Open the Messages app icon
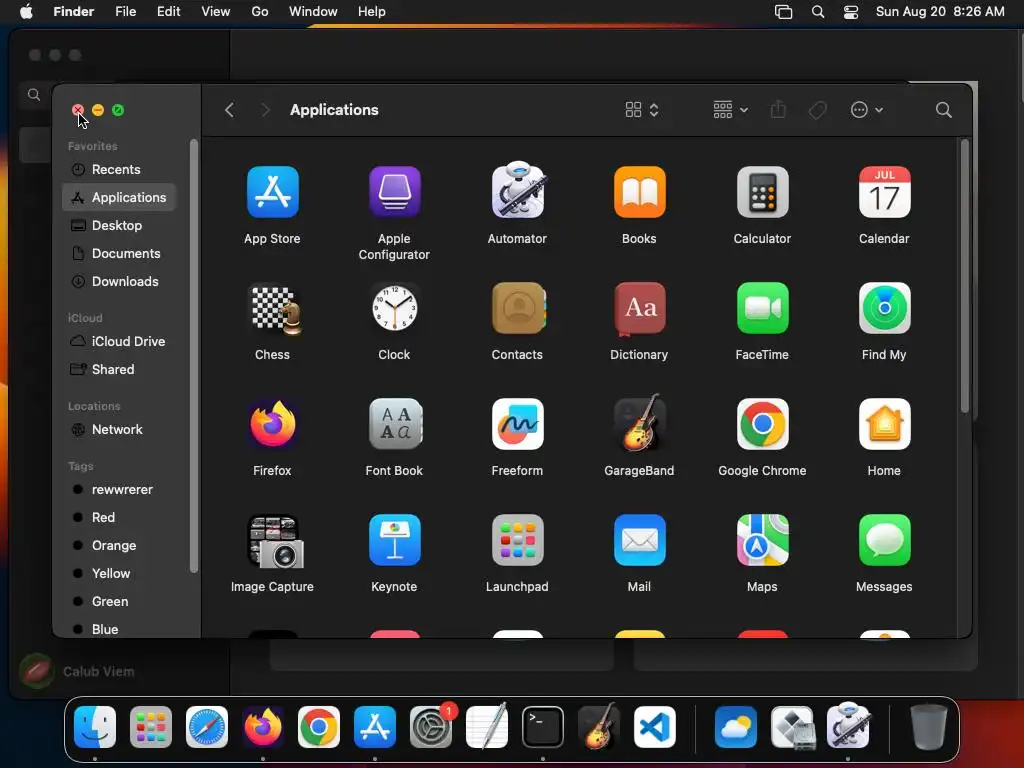The width and height of the screenshot is (1024, 768). 884,540
